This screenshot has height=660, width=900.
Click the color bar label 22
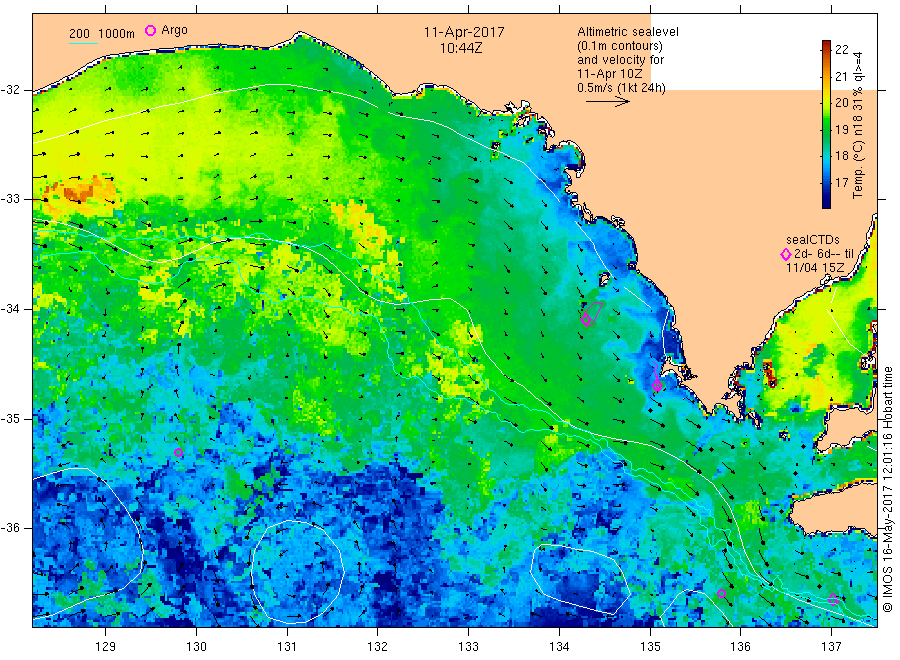841,49
